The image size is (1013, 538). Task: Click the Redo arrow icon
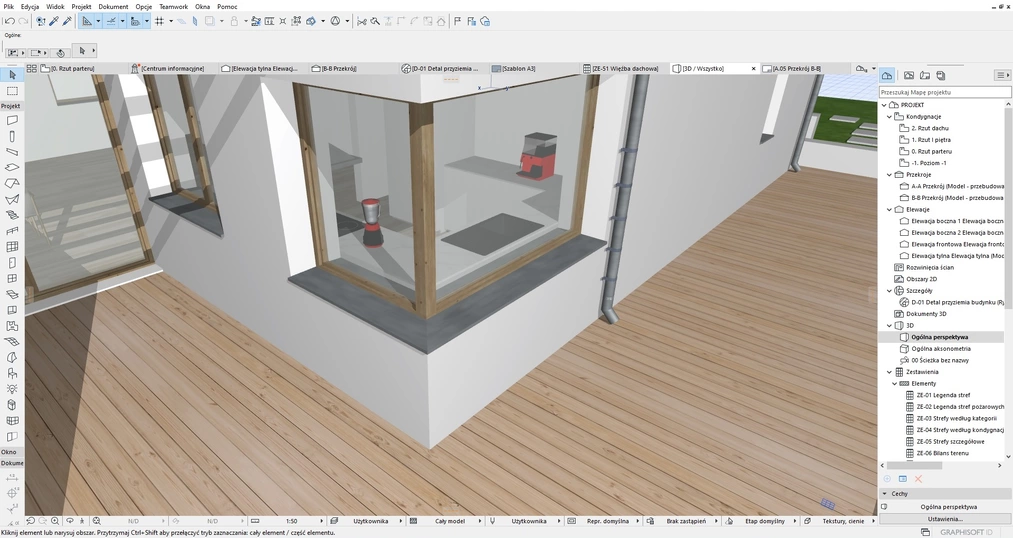point(21,21)
